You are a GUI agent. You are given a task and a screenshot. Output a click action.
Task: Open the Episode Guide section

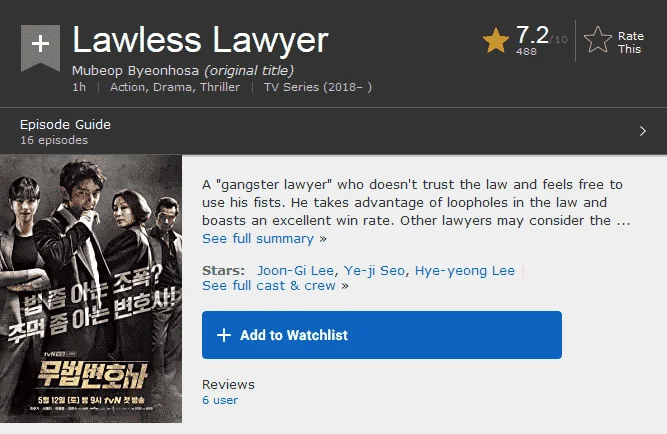click(65, 125)
